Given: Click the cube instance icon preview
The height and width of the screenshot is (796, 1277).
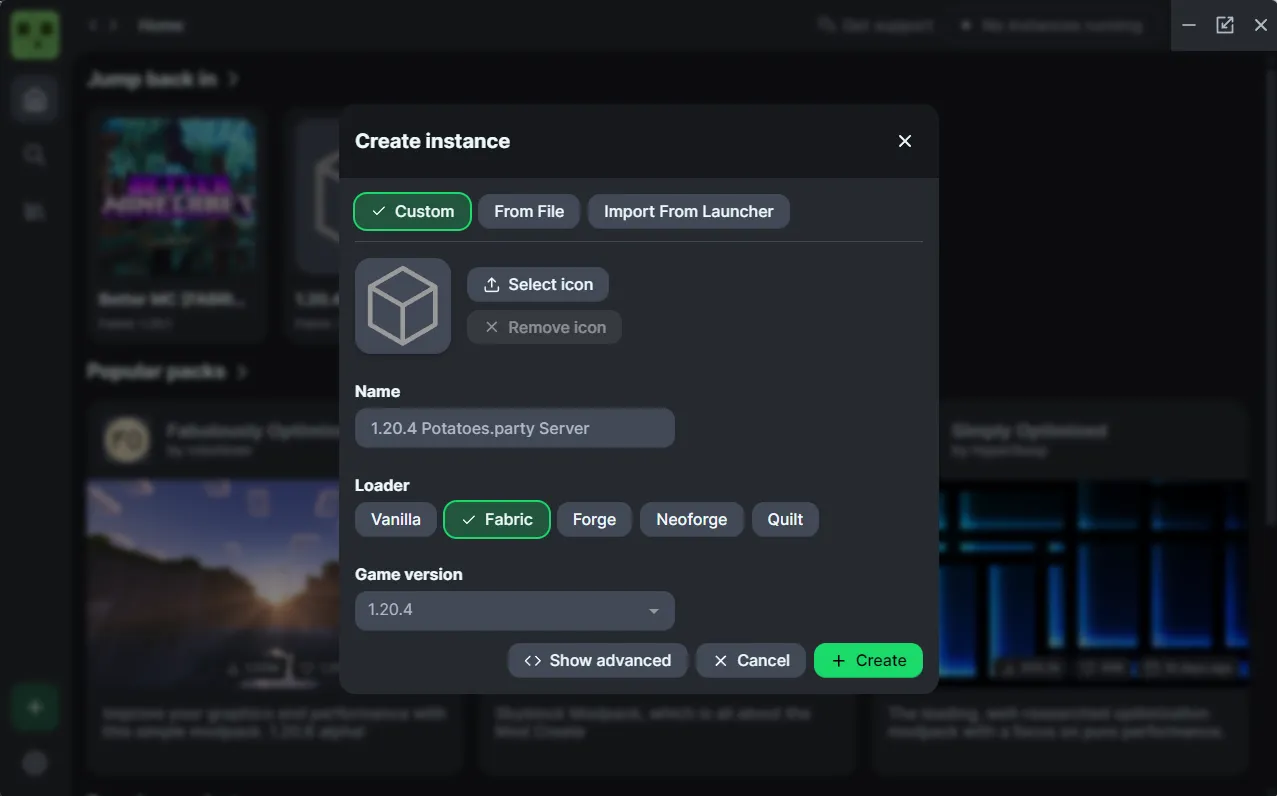Looking at the screenshot, I should [403, 306].
